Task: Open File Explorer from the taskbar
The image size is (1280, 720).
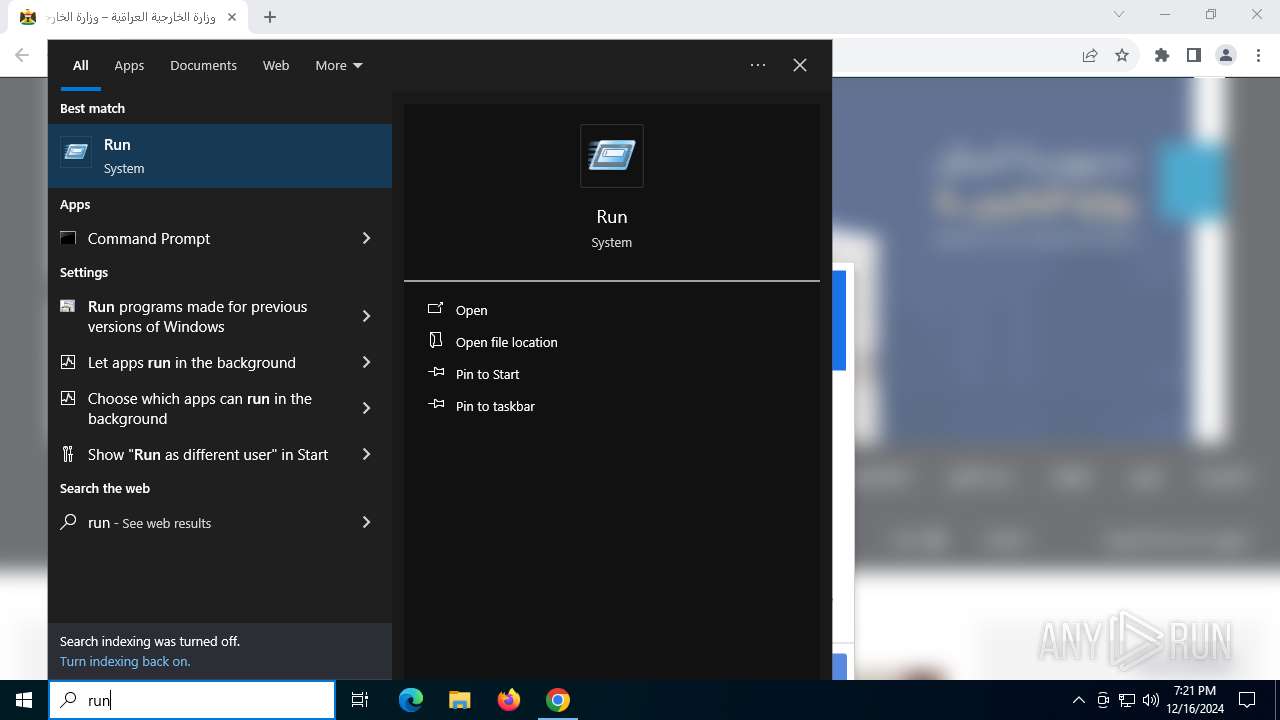Action: click(459, 700)
